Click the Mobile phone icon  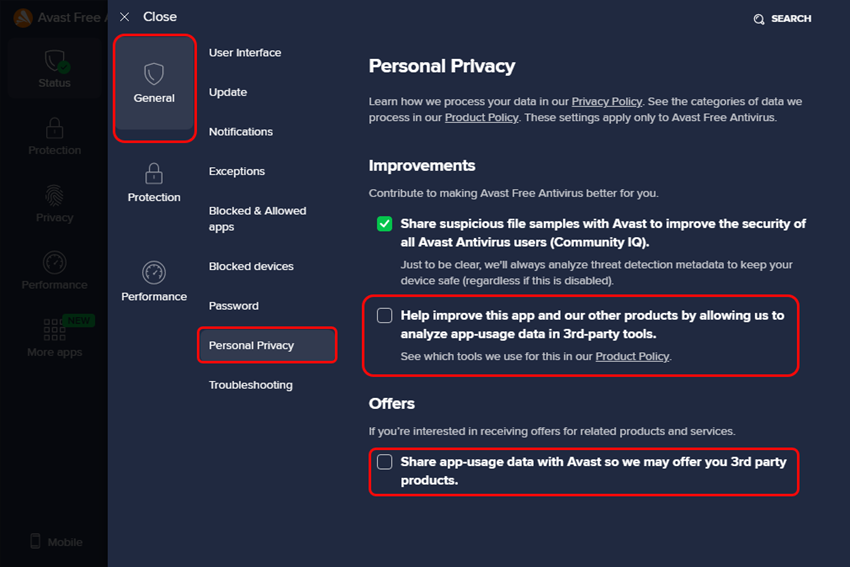[36, 541]
